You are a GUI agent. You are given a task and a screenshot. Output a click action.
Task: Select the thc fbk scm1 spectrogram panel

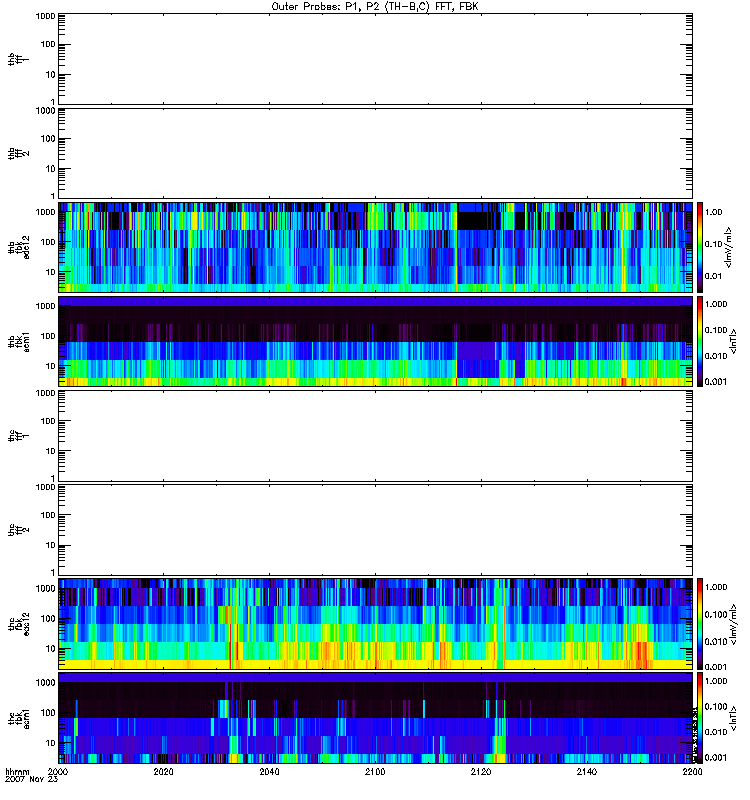(376, 718)
